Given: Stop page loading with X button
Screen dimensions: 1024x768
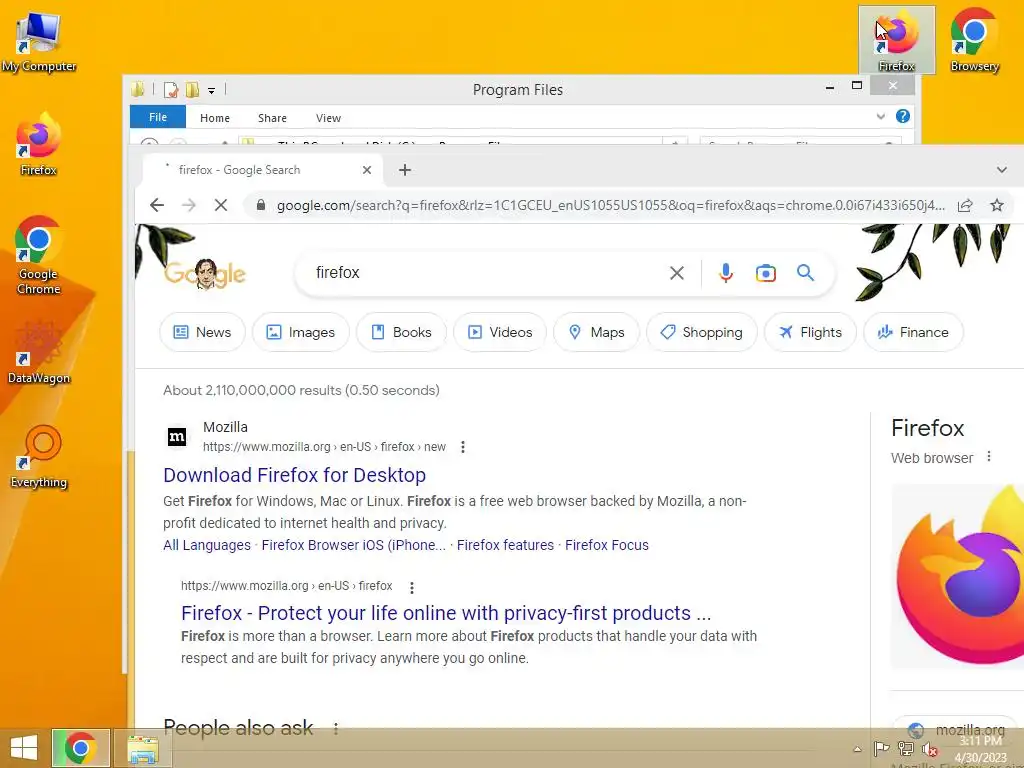Looking at the screenshot, I should pyautogui.click(x=221, y=205).
